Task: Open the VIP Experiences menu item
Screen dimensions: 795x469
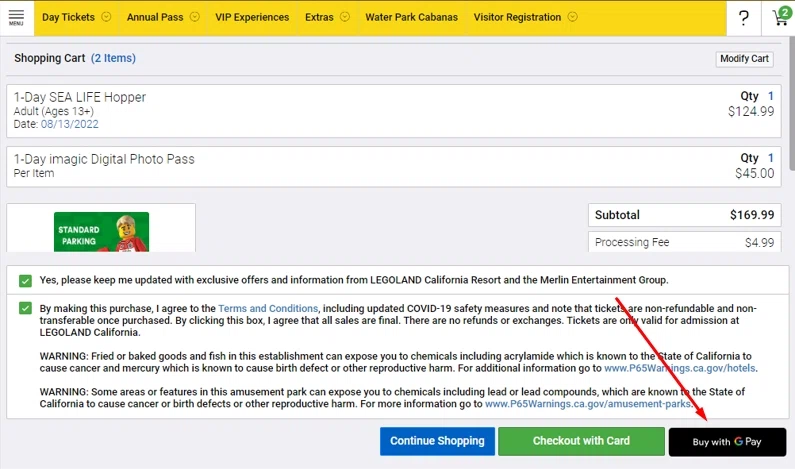Action: point(252,17)
